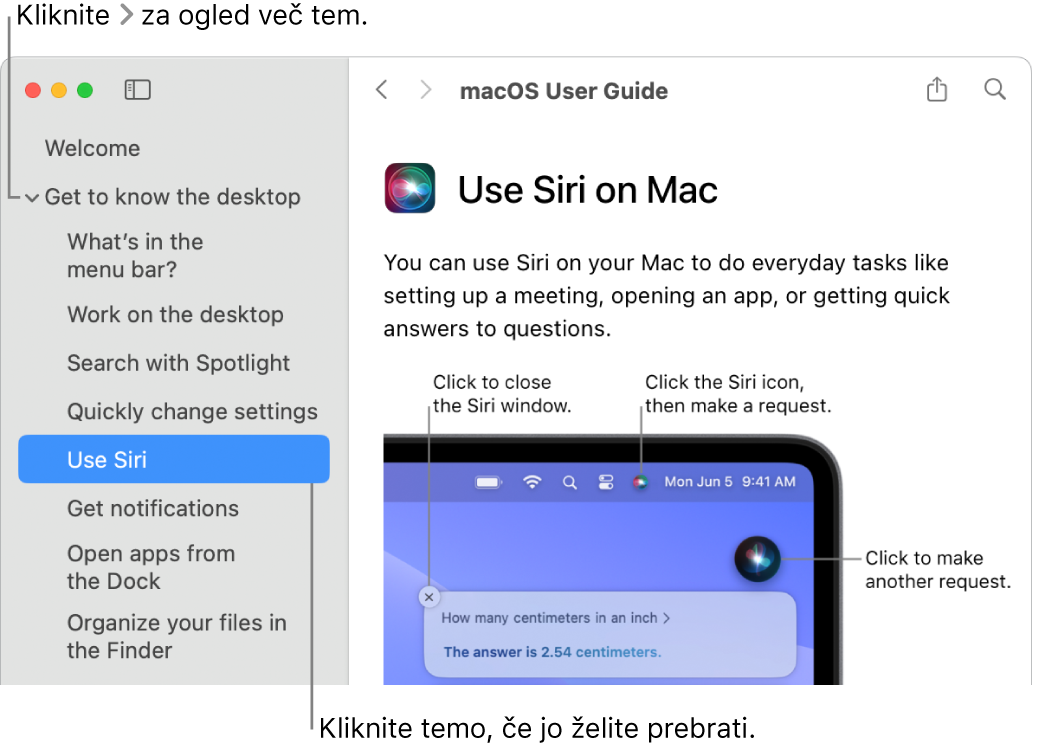Go forward with the right chevron
Viewport: 1037px width, 750px height.
426,89
